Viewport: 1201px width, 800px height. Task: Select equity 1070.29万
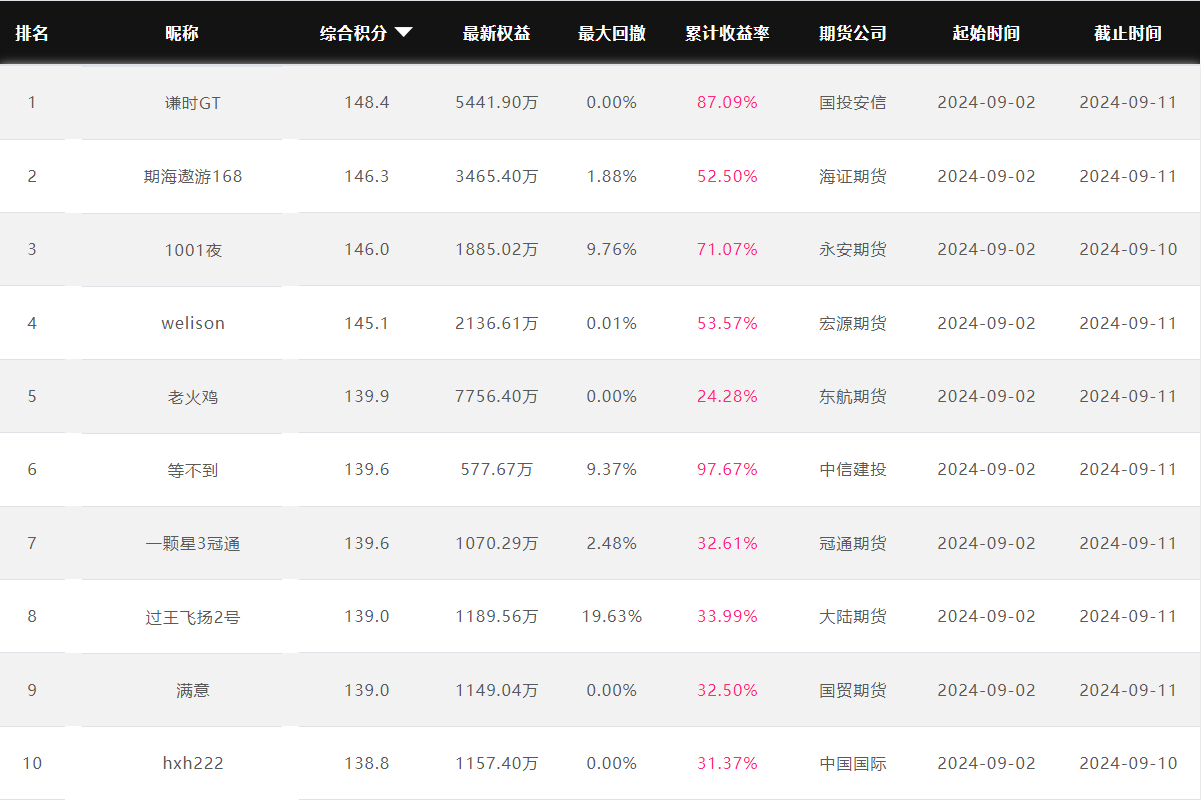(497, 543)
